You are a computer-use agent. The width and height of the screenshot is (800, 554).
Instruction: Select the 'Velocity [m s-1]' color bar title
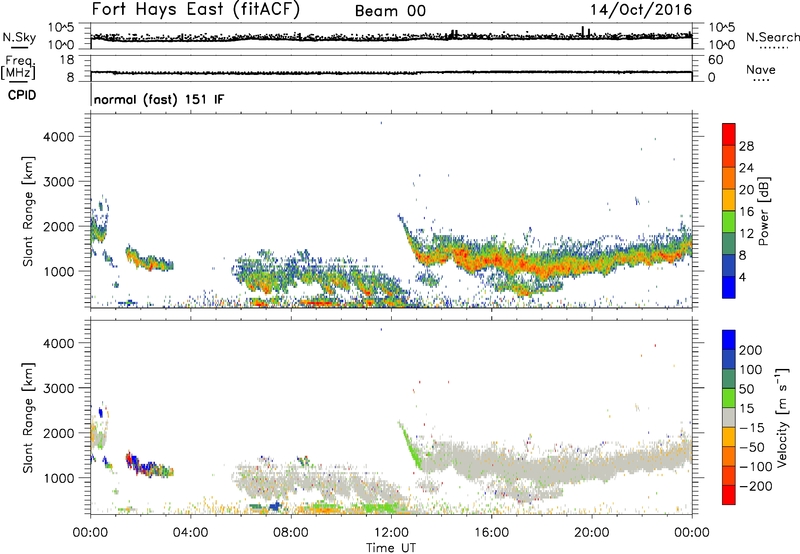click(x=783, y=417)
